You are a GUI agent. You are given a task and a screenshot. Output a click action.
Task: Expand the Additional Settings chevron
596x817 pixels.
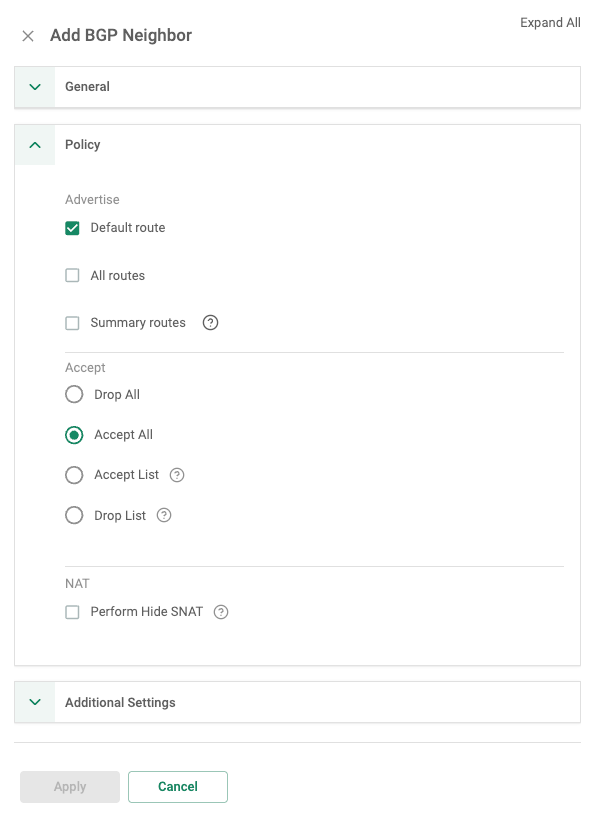point(35,702)
